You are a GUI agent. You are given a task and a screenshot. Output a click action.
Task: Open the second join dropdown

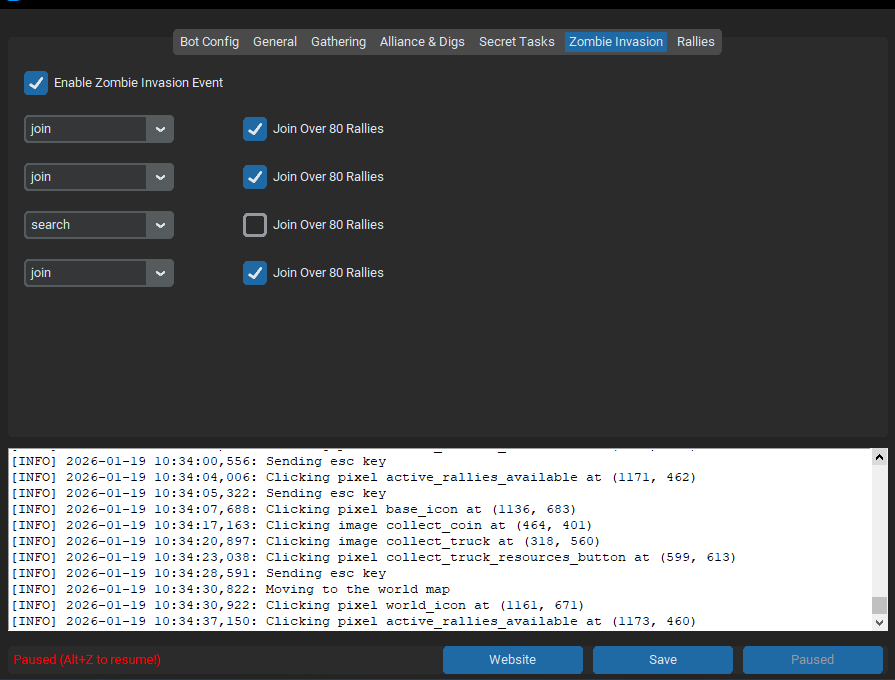(99, 177)
